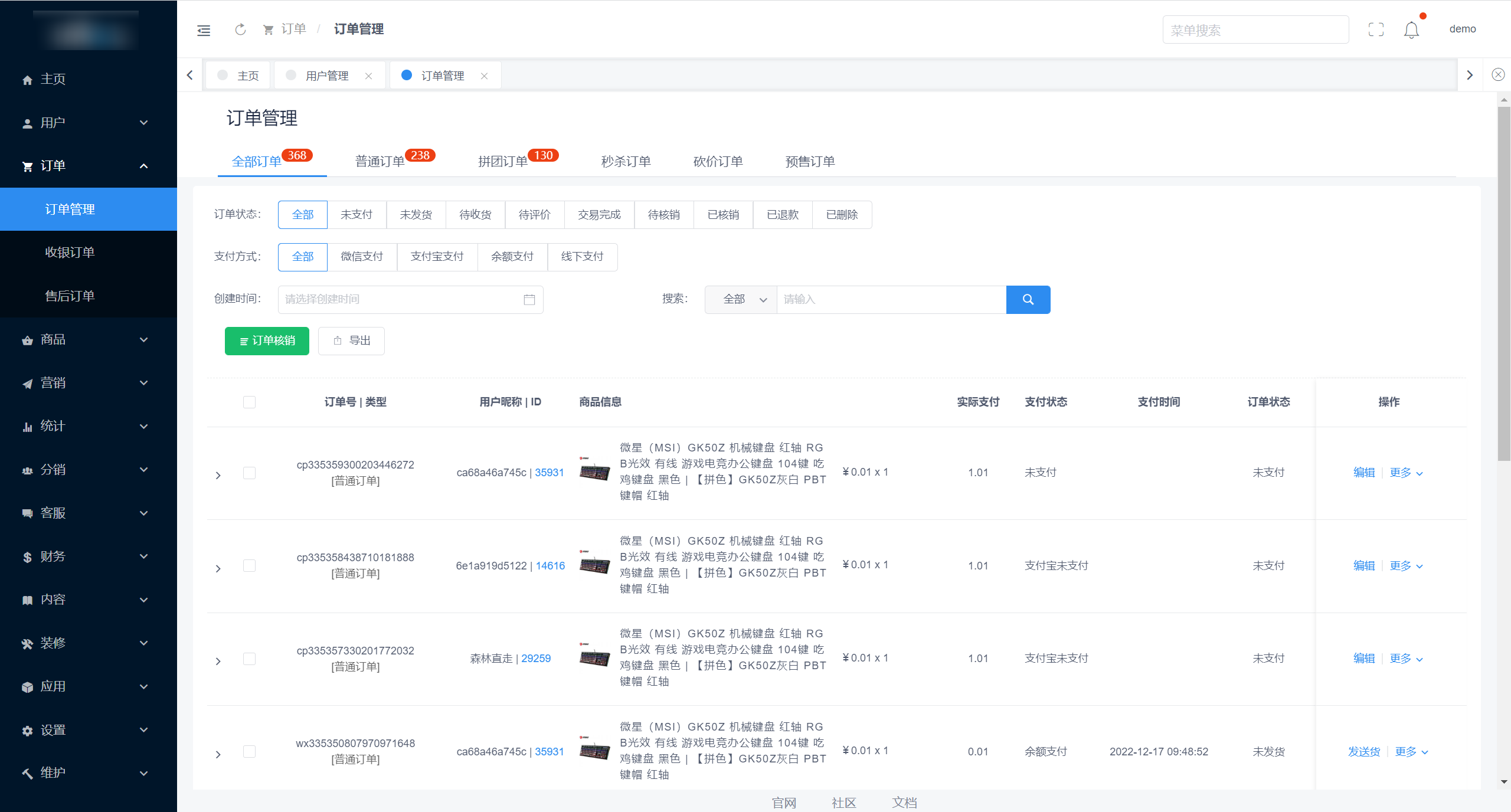Select 未支付 order status filter

click(x=357, y=215)
